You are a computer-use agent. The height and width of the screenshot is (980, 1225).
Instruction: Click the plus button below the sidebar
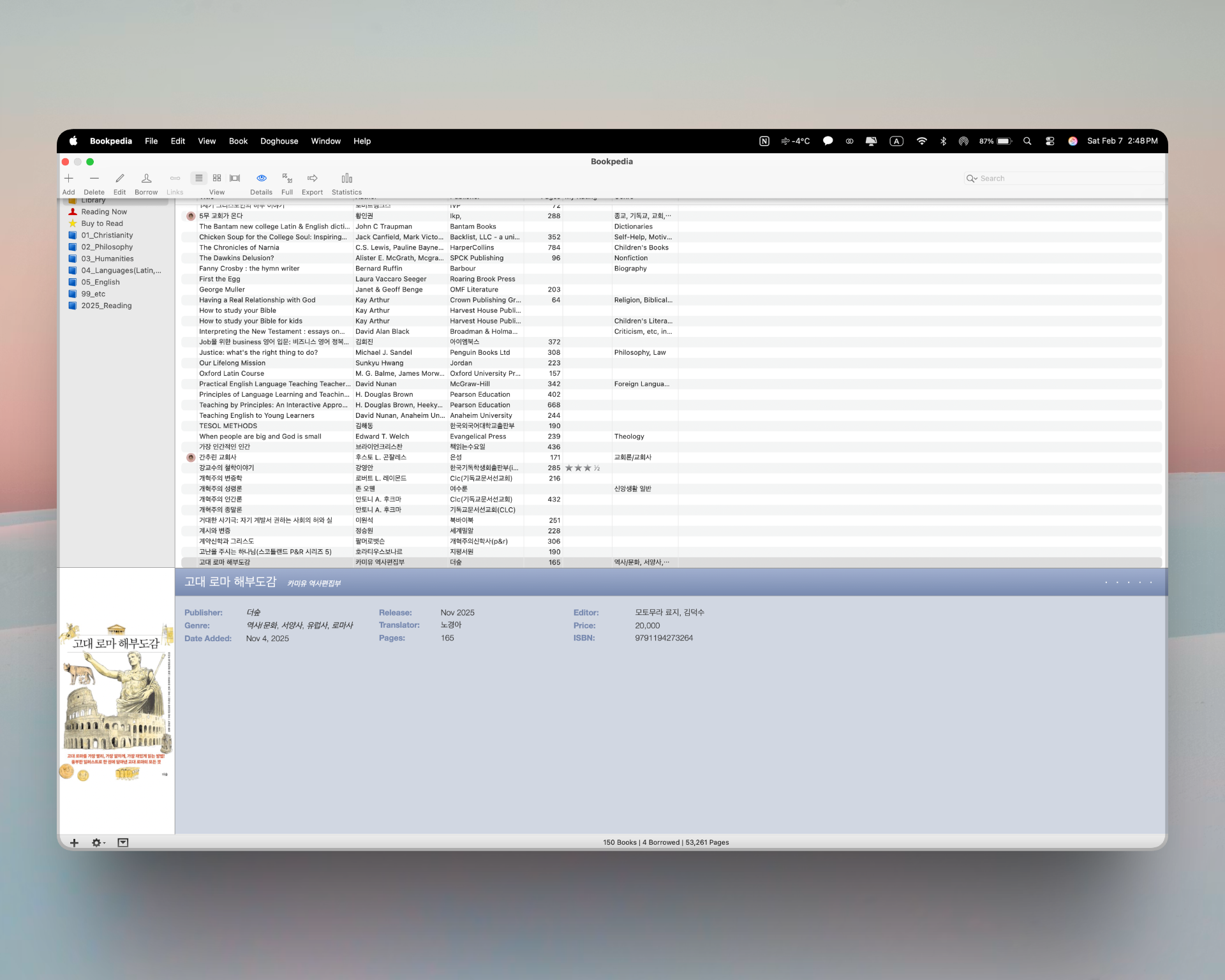(74, 843)
